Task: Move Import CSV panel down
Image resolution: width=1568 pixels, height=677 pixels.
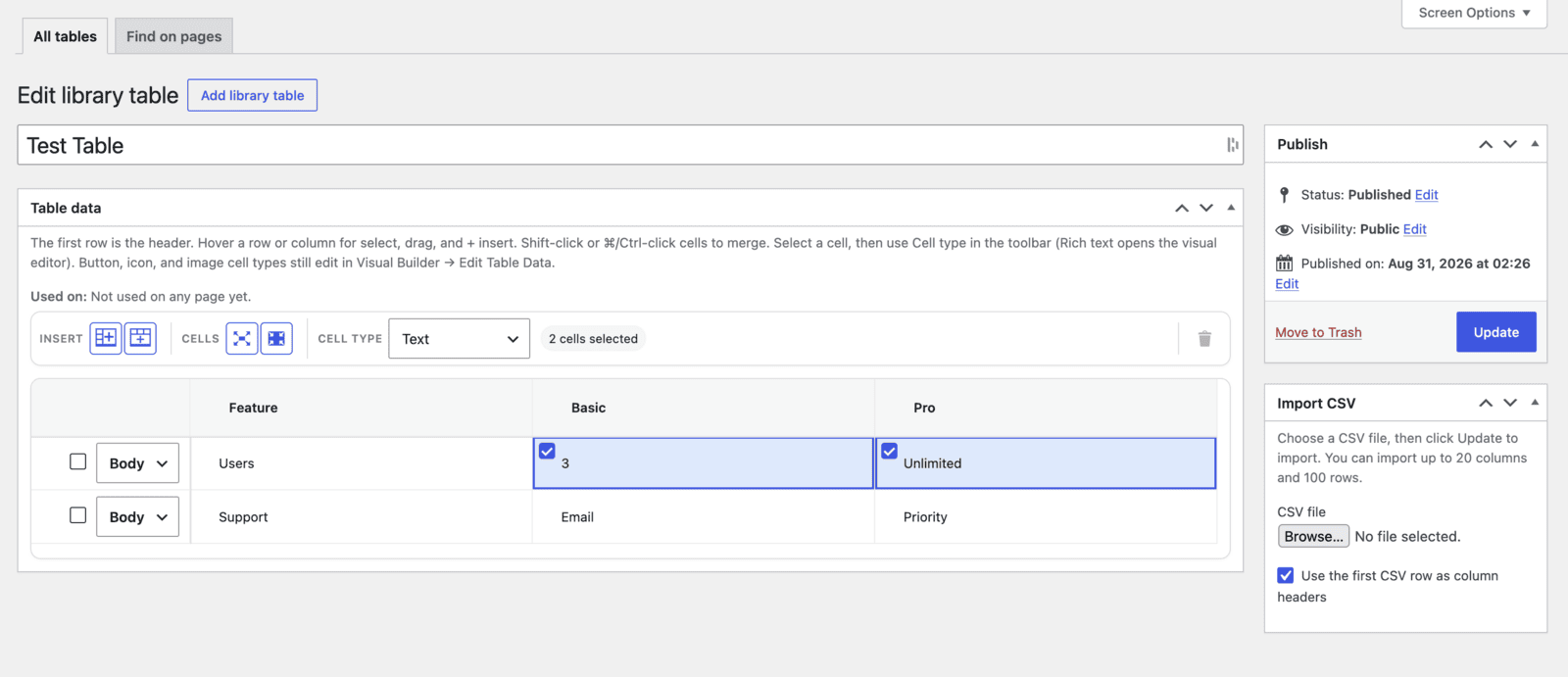Action: pos(1510,403)
